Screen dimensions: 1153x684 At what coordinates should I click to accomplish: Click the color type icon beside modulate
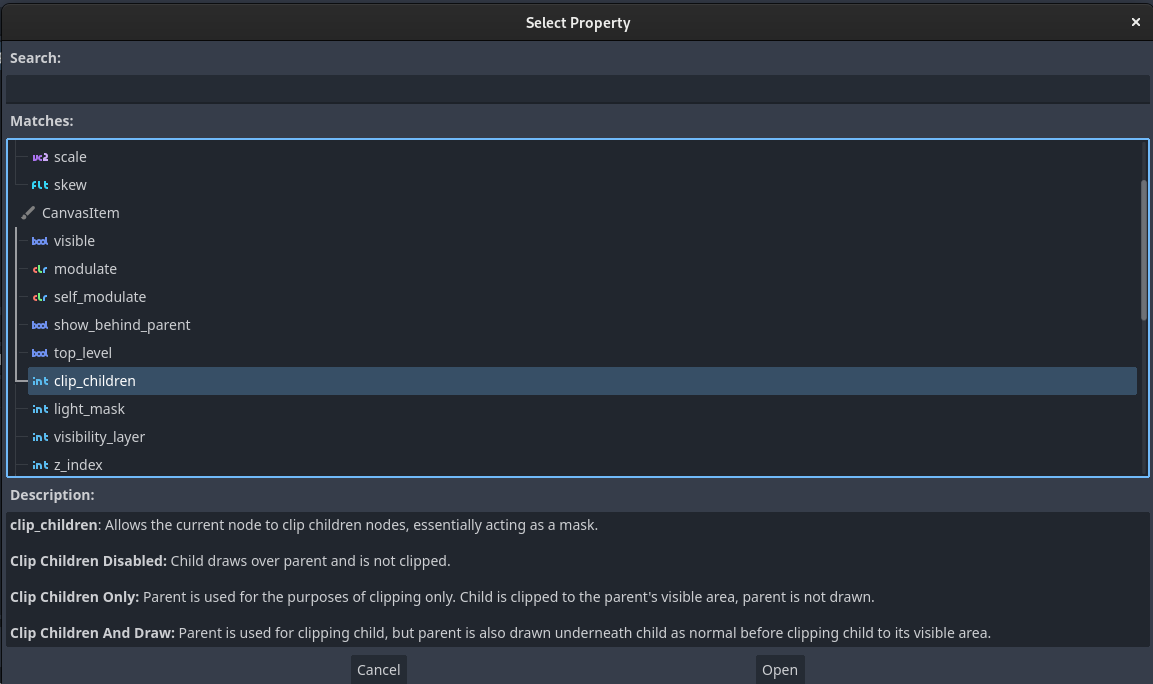click(40, 269)
